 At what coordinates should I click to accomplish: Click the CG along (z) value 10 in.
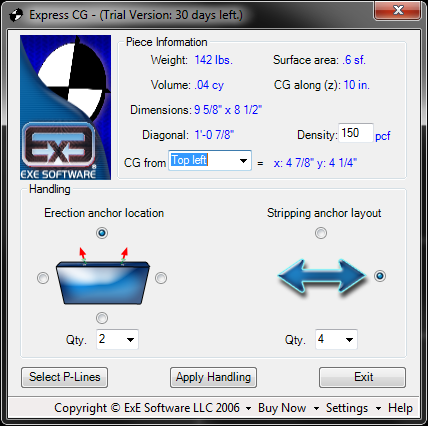pyautogui.click(x=356, y=85)
